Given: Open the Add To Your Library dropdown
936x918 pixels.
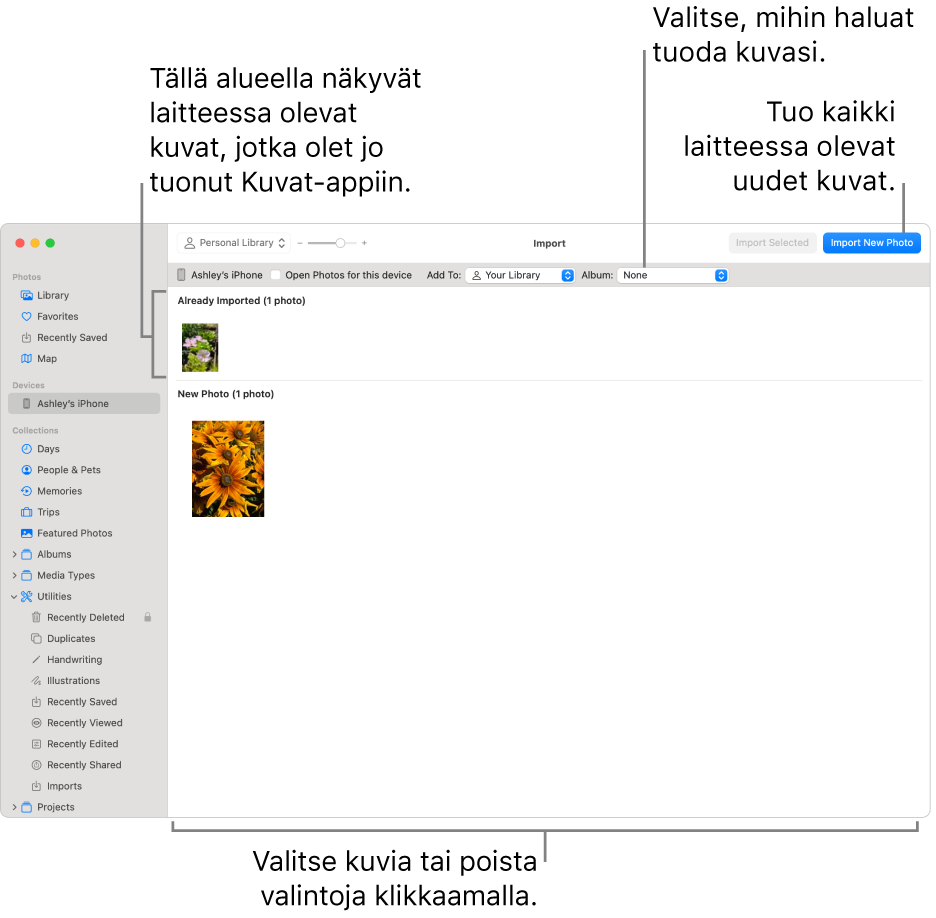Looking at the screenshot, I should 521,276.
